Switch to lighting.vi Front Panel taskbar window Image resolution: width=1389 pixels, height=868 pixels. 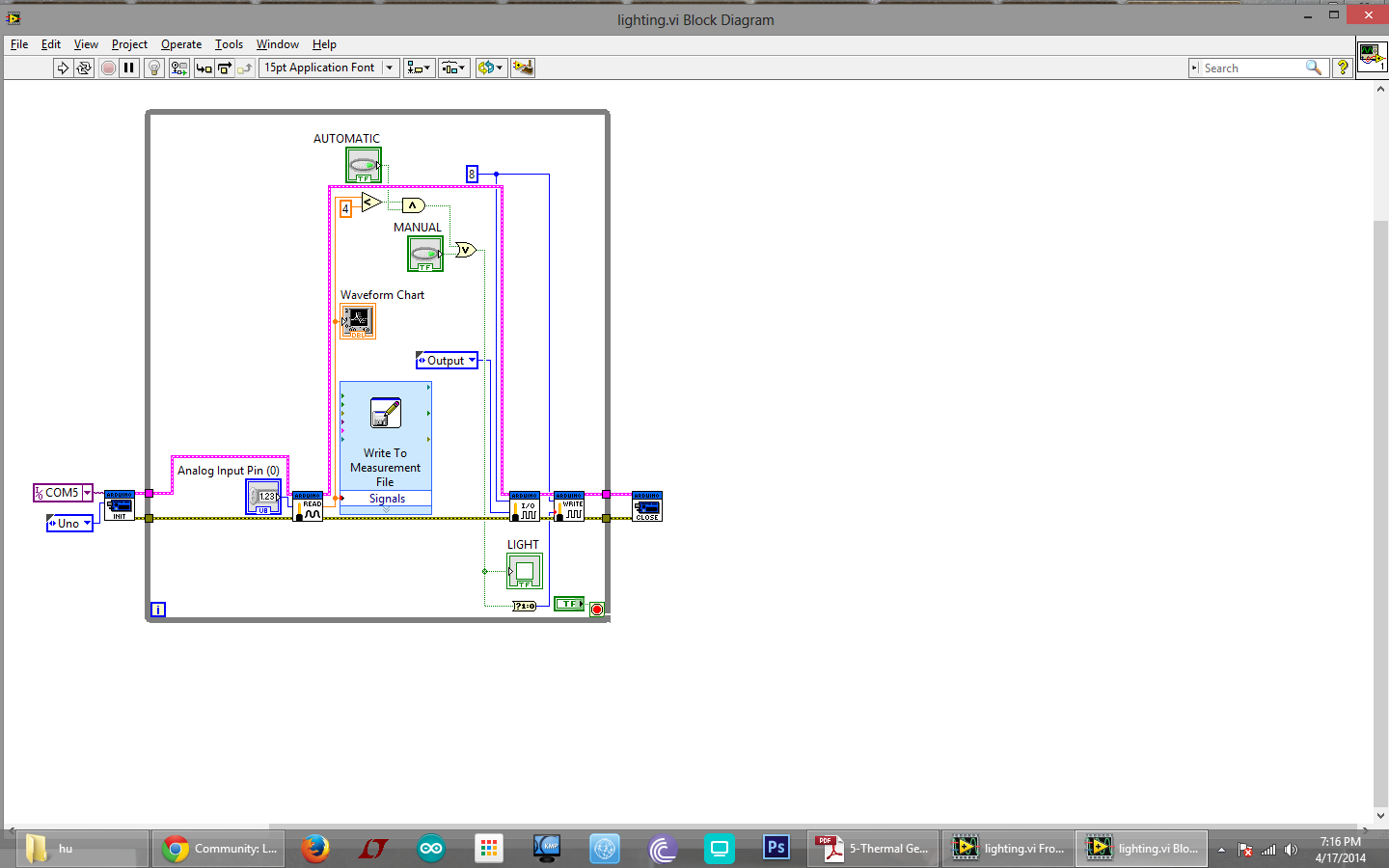1007,849
